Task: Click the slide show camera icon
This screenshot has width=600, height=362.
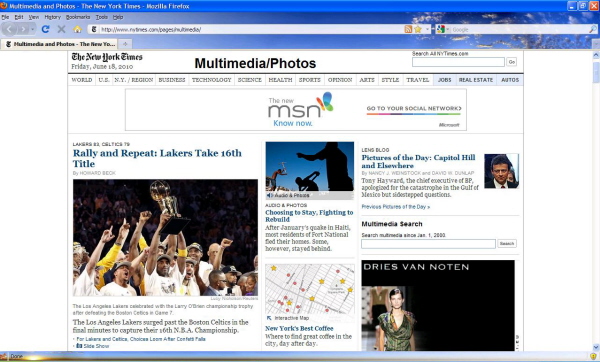Action: [x=79, y=346]
